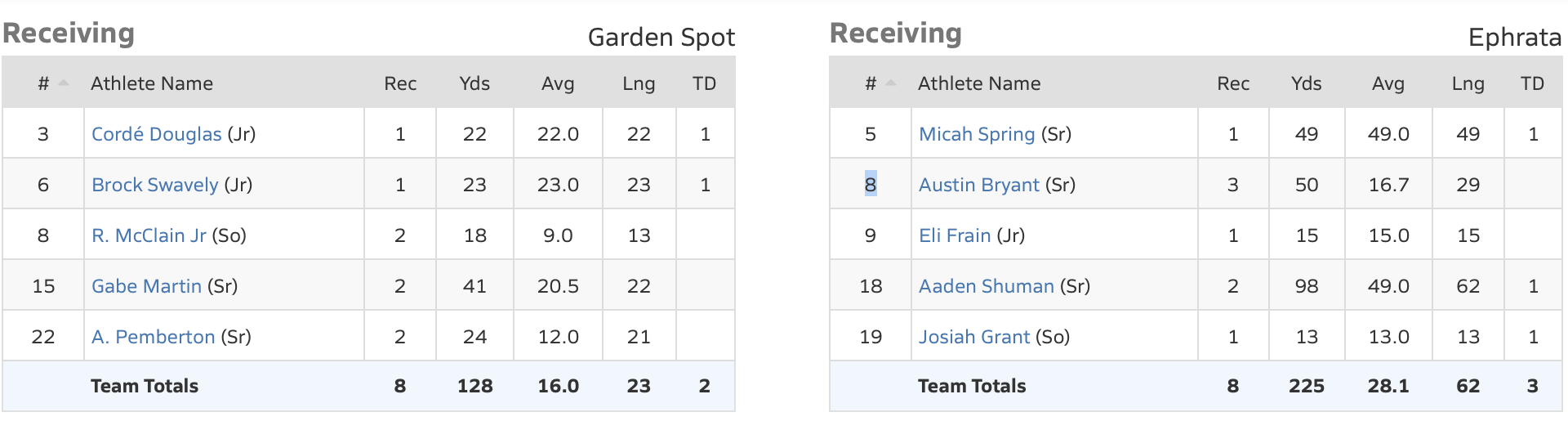
Task: Open Aaden Shuman player link
Action: coord(986,286)
